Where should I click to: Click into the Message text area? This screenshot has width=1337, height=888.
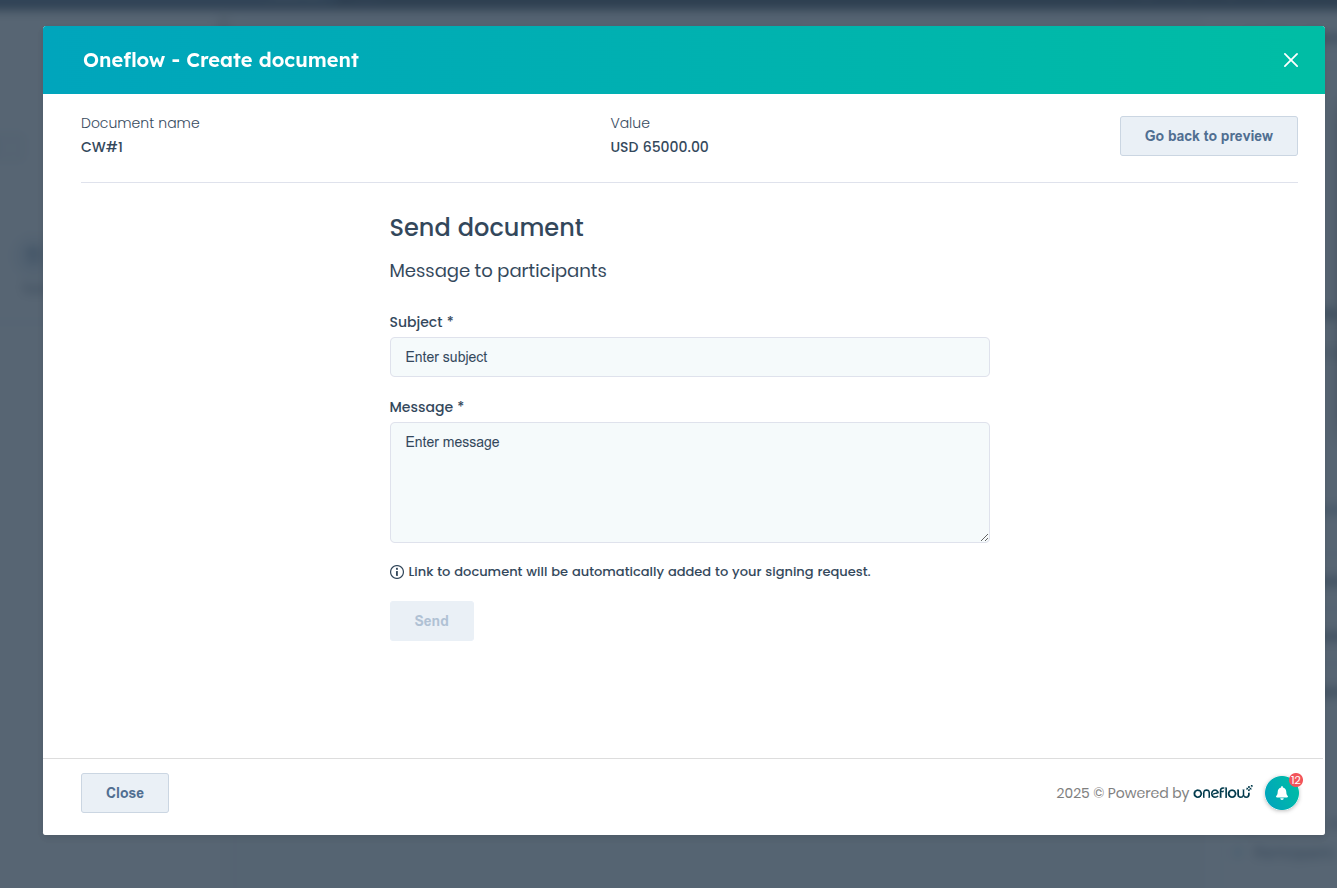point(689,482)
